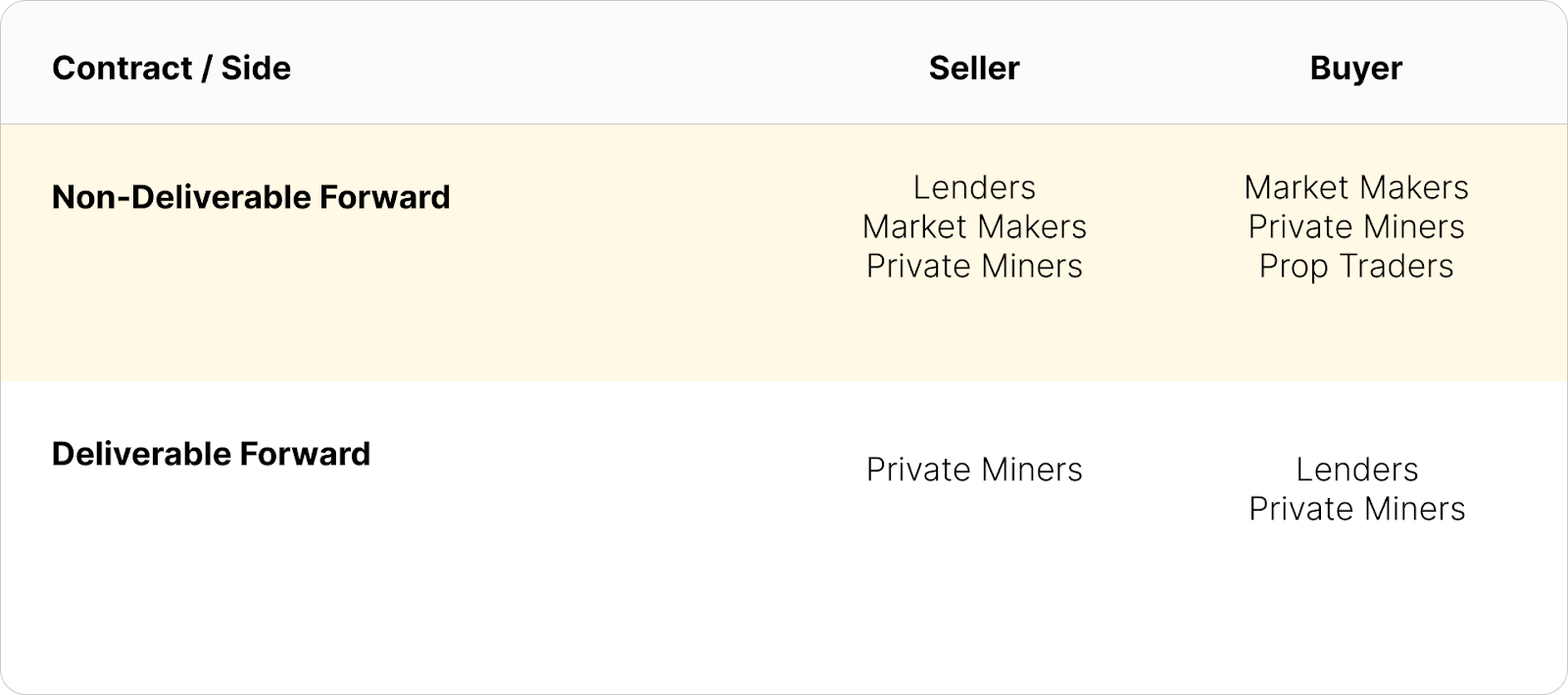Click Private Miners in Deliverable Forward Seller cell
Screen dimensions: 1568x695
coord(974,470)
